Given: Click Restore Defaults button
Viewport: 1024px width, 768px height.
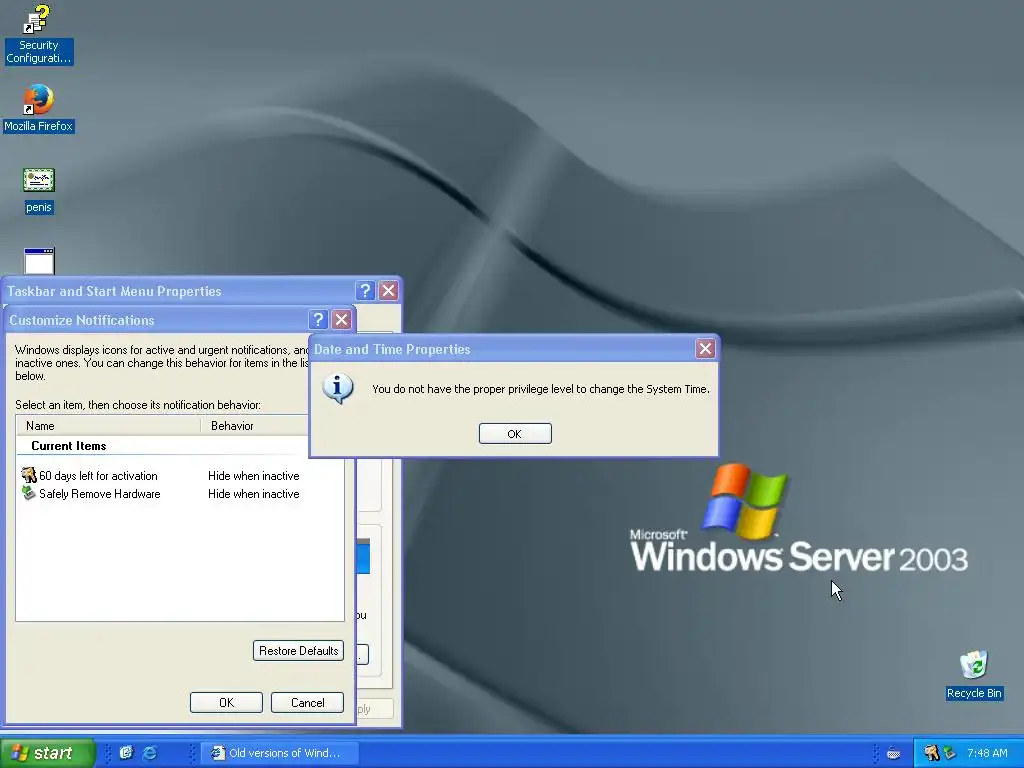Looking at the screenshot, I should tap(298, 650).
